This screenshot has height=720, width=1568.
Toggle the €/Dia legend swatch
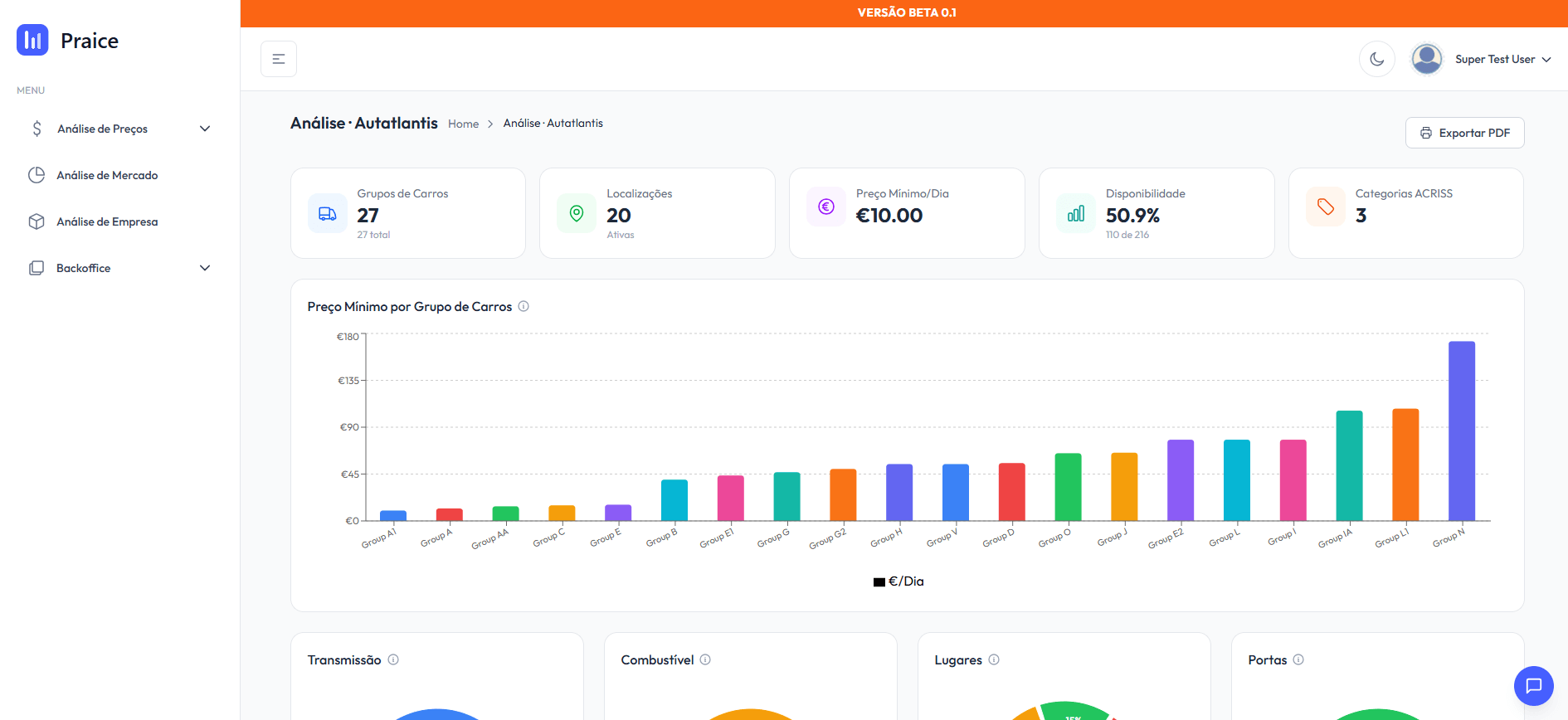[x=879, y=582]
